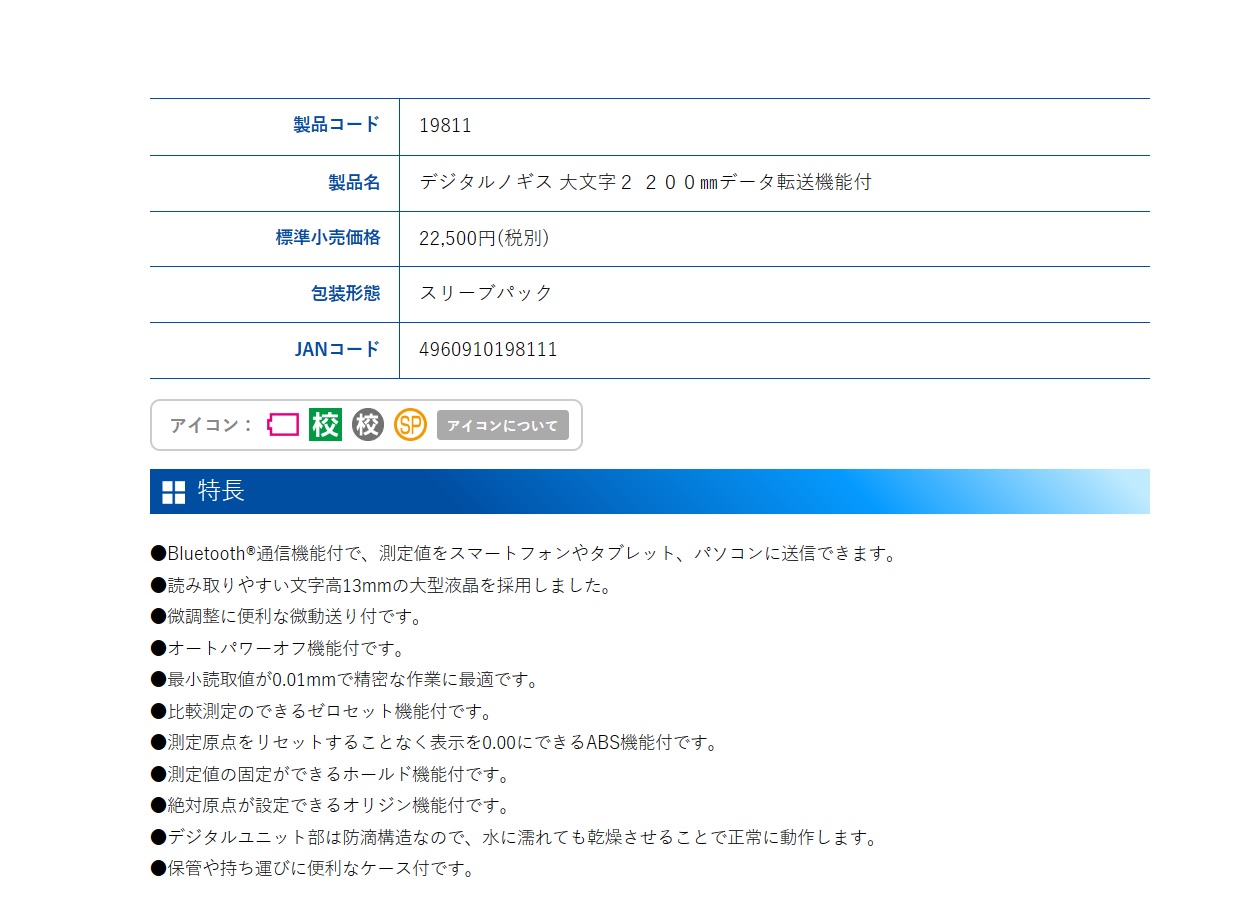Click the gray round 校 icon
Viewport: 1243px width, 899px height.
pyautogui.click(x=368, y=425)
